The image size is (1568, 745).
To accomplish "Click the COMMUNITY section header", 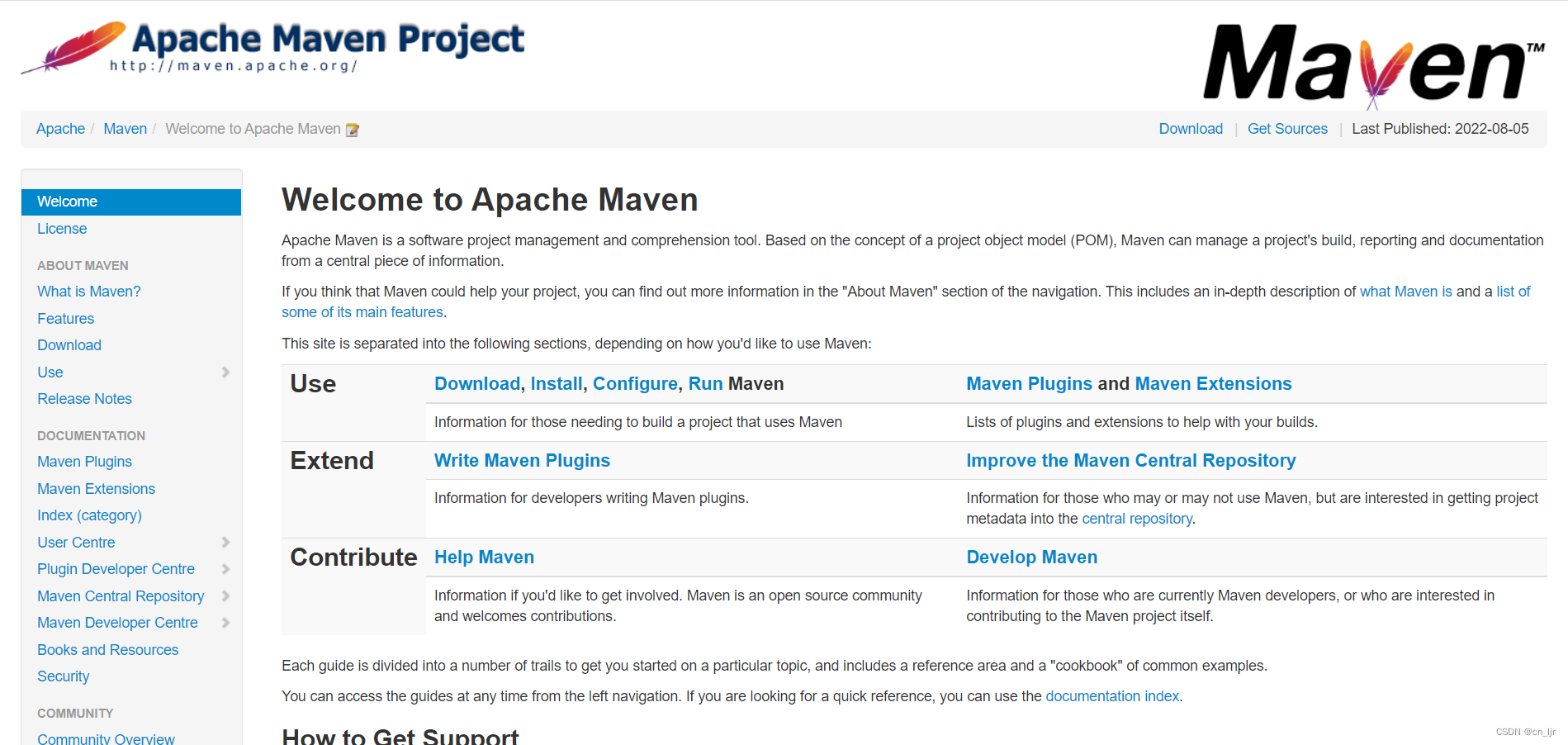I will (x=75, y=714).
